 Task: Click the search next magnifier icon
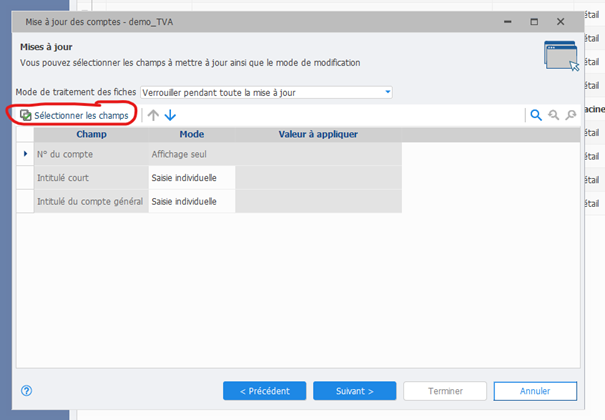pyautogui.click(x=571, y=115)
